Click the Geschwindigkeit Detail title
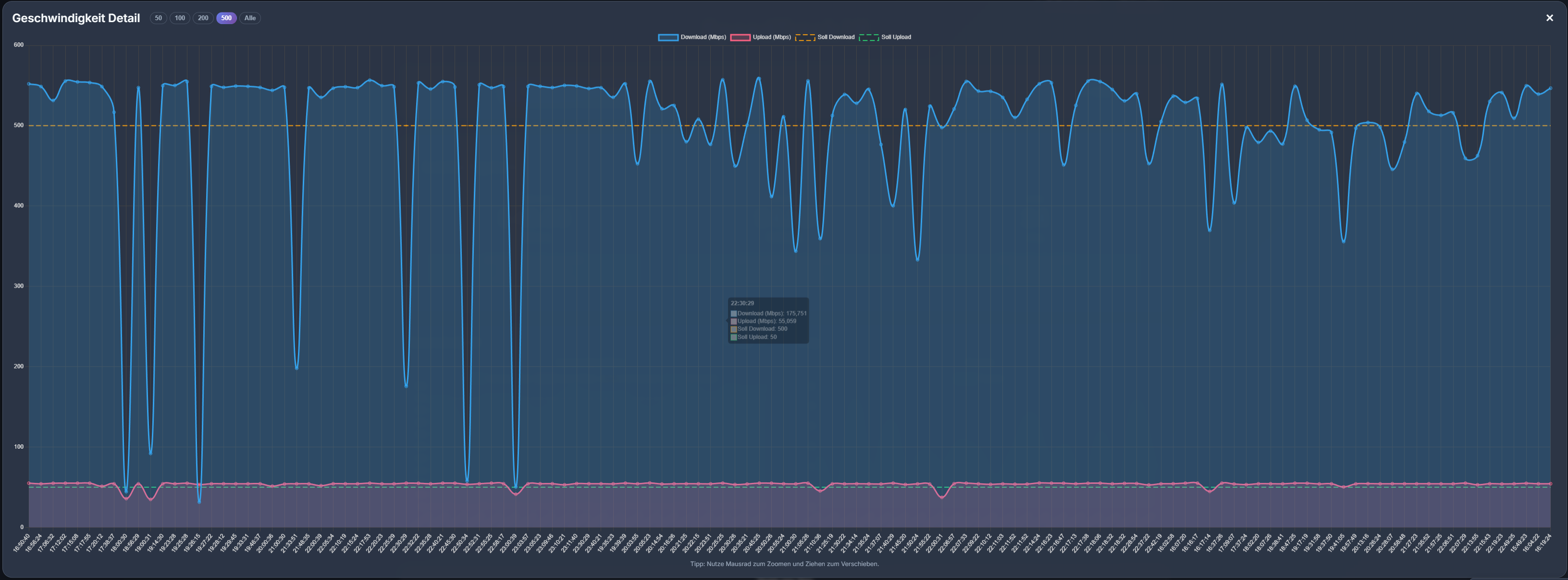The height and width of the screenshot is (580, 1568). click(x=76, y=18)
